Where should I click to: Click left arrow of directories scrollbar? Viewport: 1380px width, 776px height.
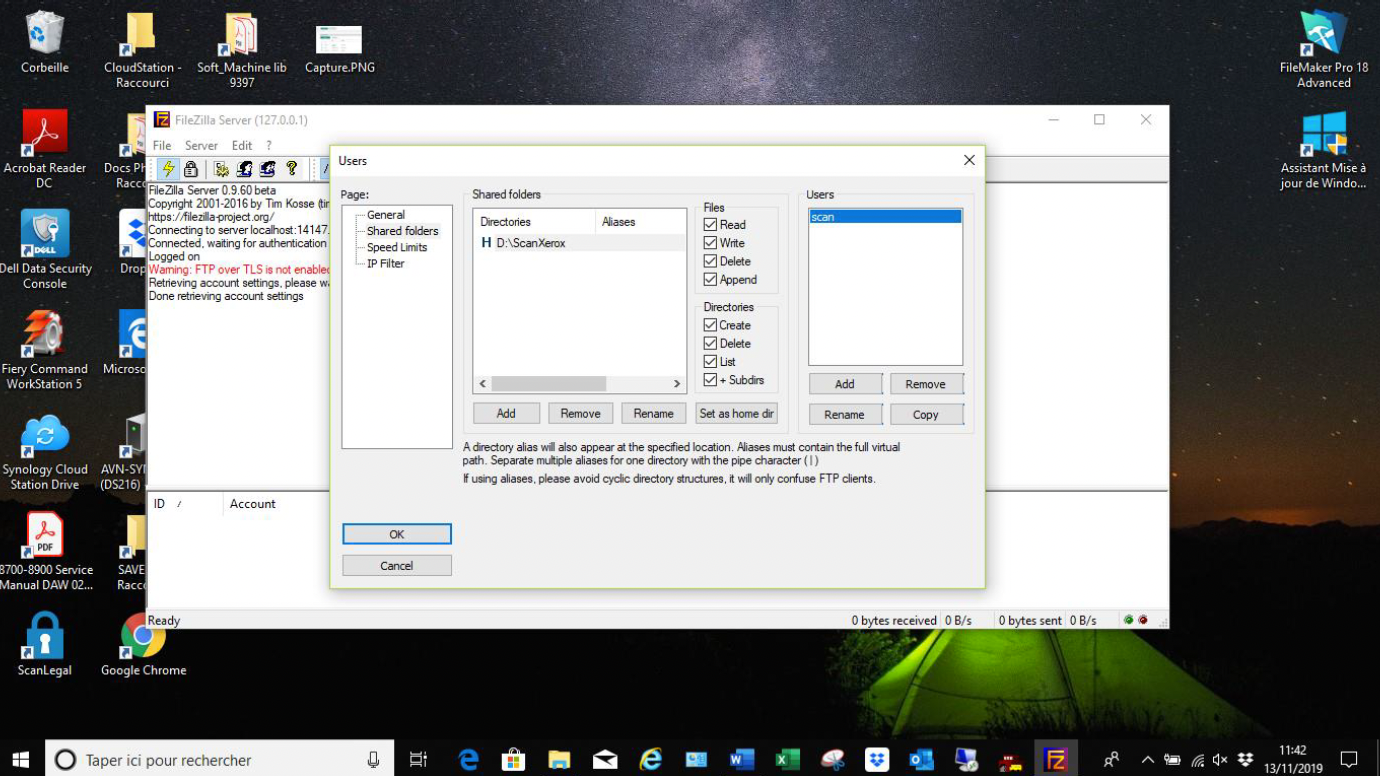[483, 384]
